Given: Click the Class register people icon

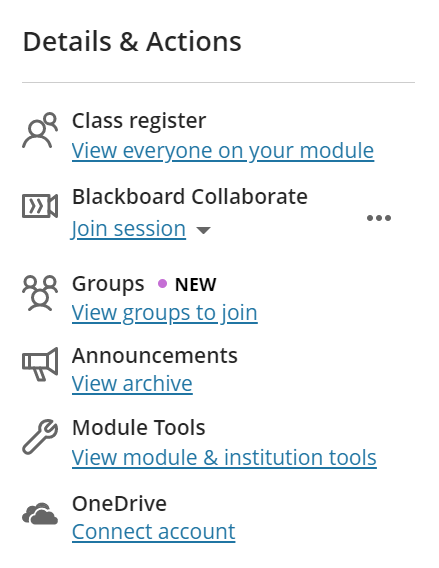Looking at the screenshot, I should pyautogui.click(x=40, y=130).
